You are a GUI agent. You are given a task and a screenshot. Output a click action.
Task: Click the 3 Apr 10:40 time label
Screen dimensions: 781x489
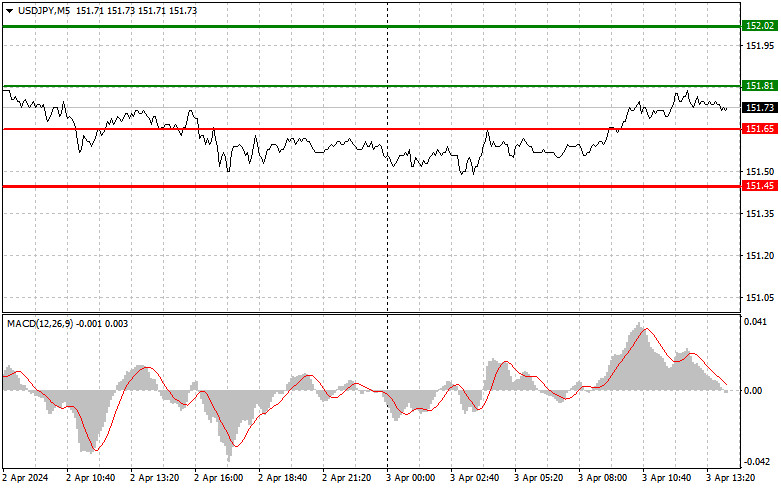[x=666, y=478]
